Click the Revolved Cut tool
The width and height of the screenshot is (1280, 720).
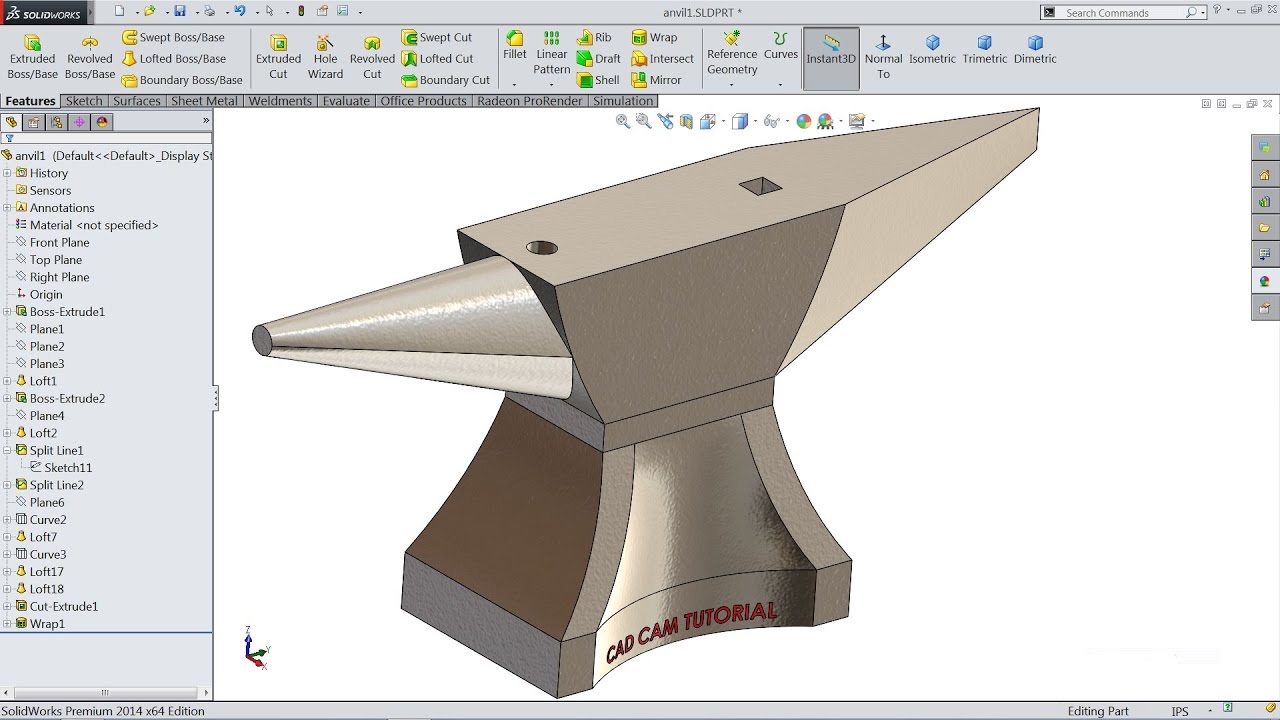[372, 58]
